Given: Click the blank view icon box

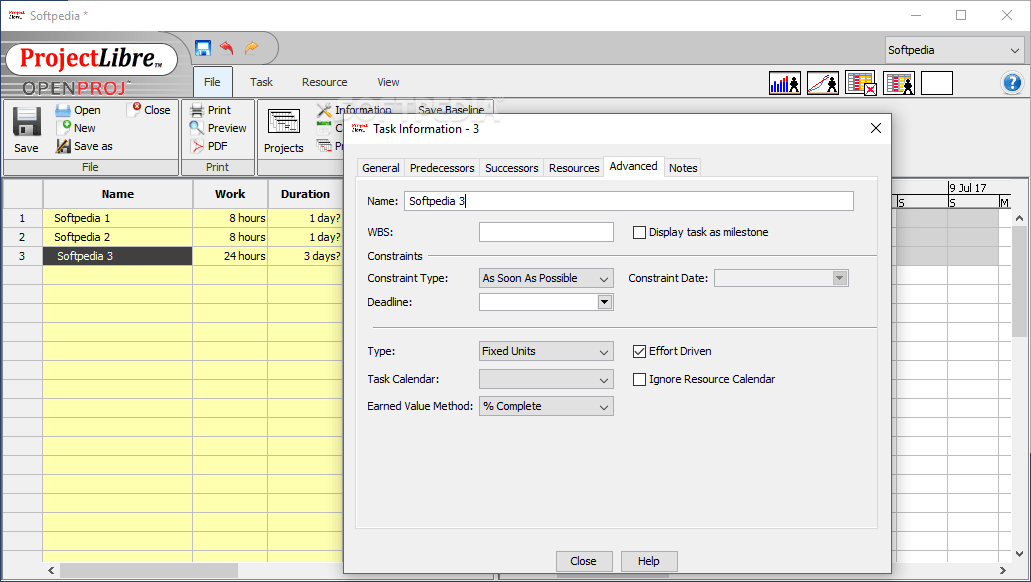Looking at the screenshot, I should (937, 84).
